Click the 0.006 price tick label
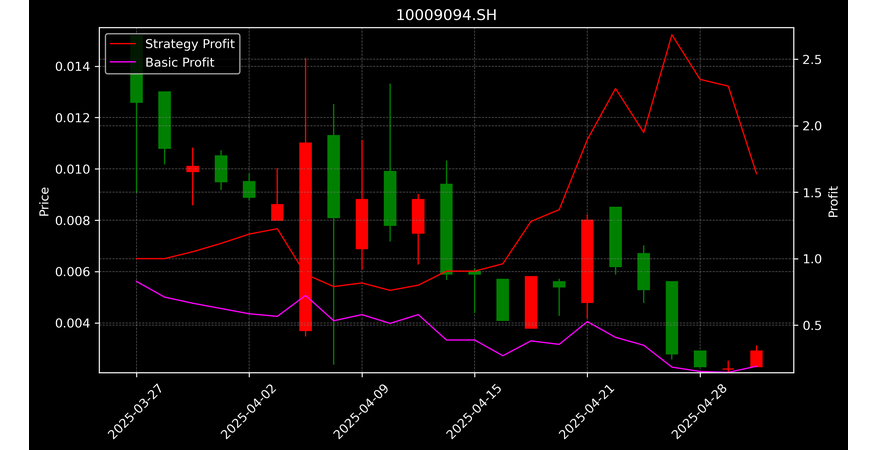The image size is (878, 450). tap(72, 272)
